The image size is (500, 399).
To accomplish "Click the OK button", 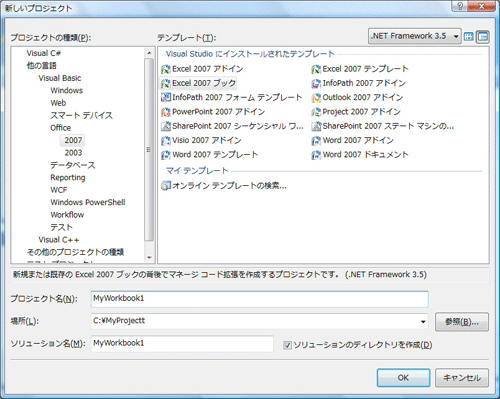I will 403,378.
